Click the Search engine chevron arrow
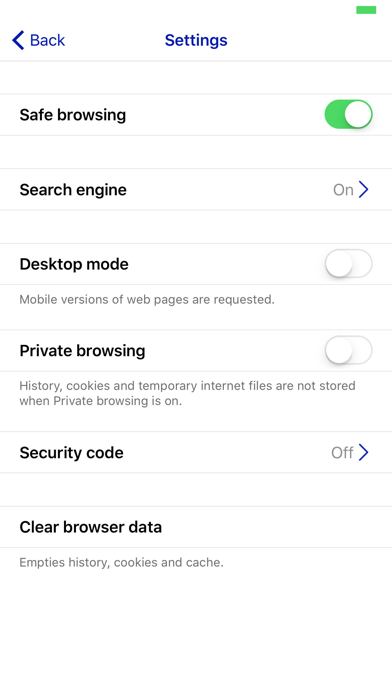 tap(364, 190)
